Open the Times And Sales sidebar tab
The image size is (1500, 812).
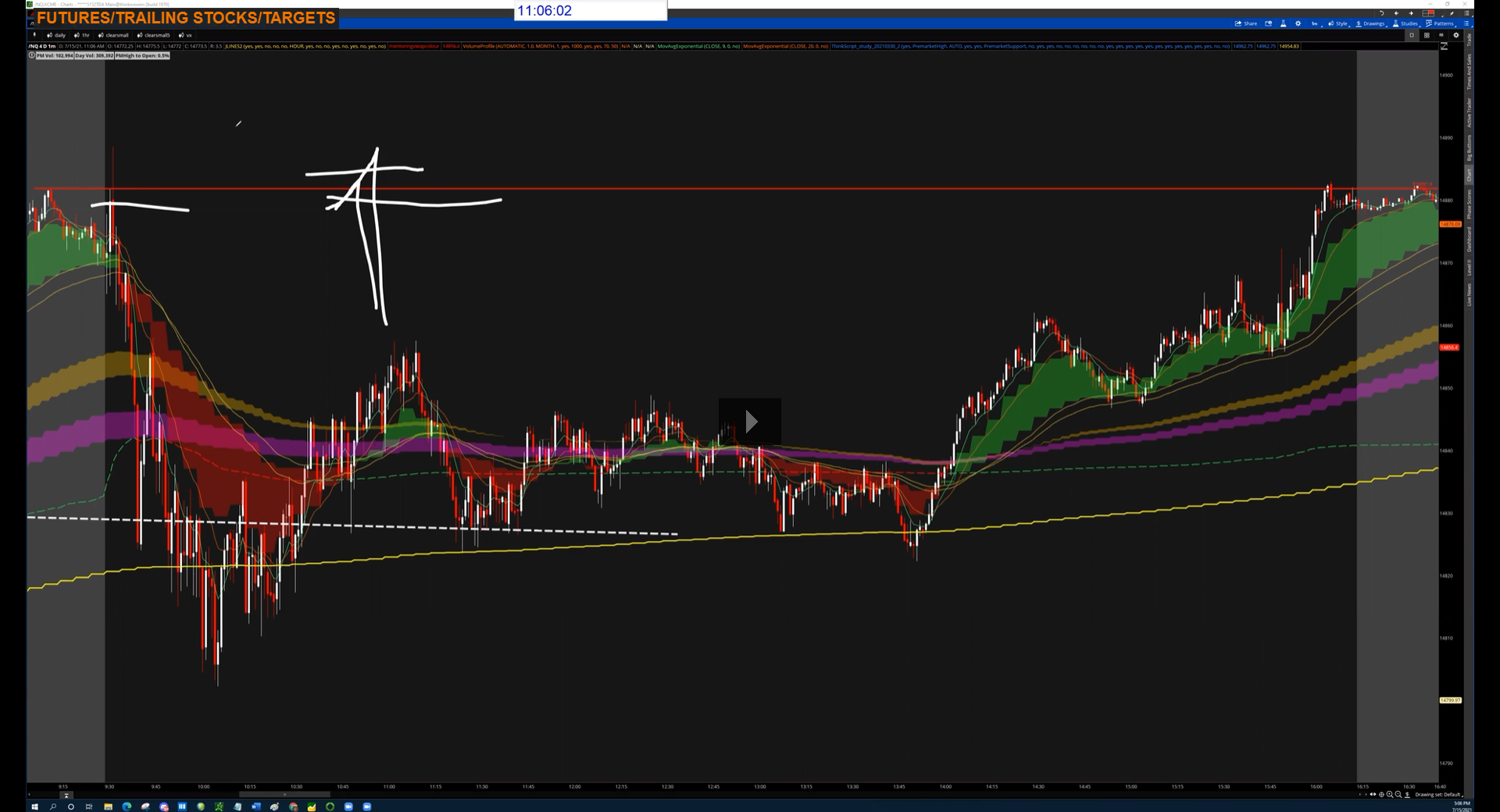(x=1469, y=72)
